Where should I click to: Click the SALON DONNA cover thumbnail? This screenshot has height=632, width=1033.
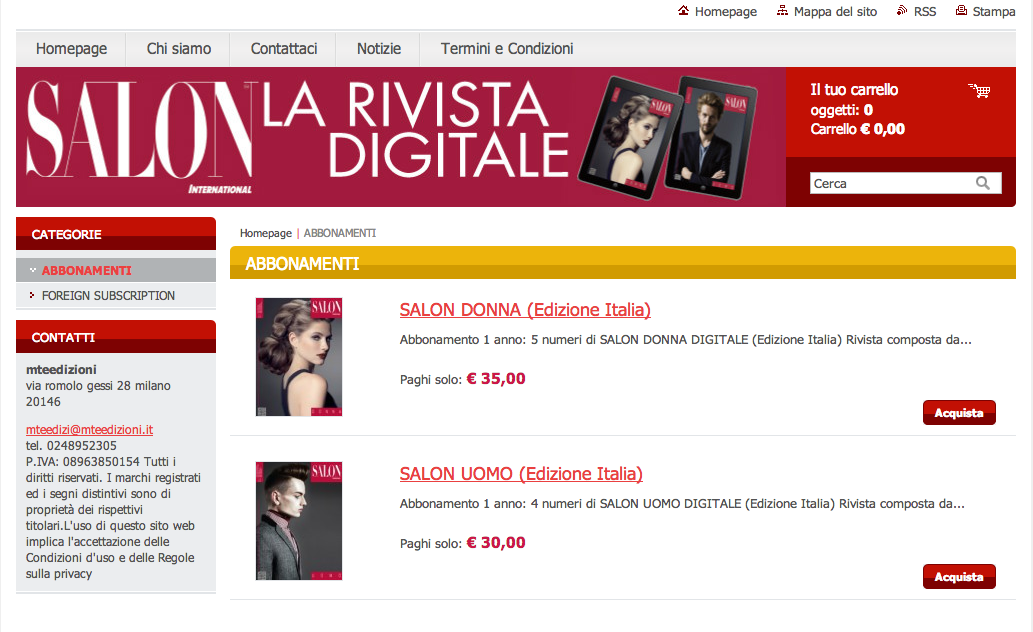tap(299, 357)
